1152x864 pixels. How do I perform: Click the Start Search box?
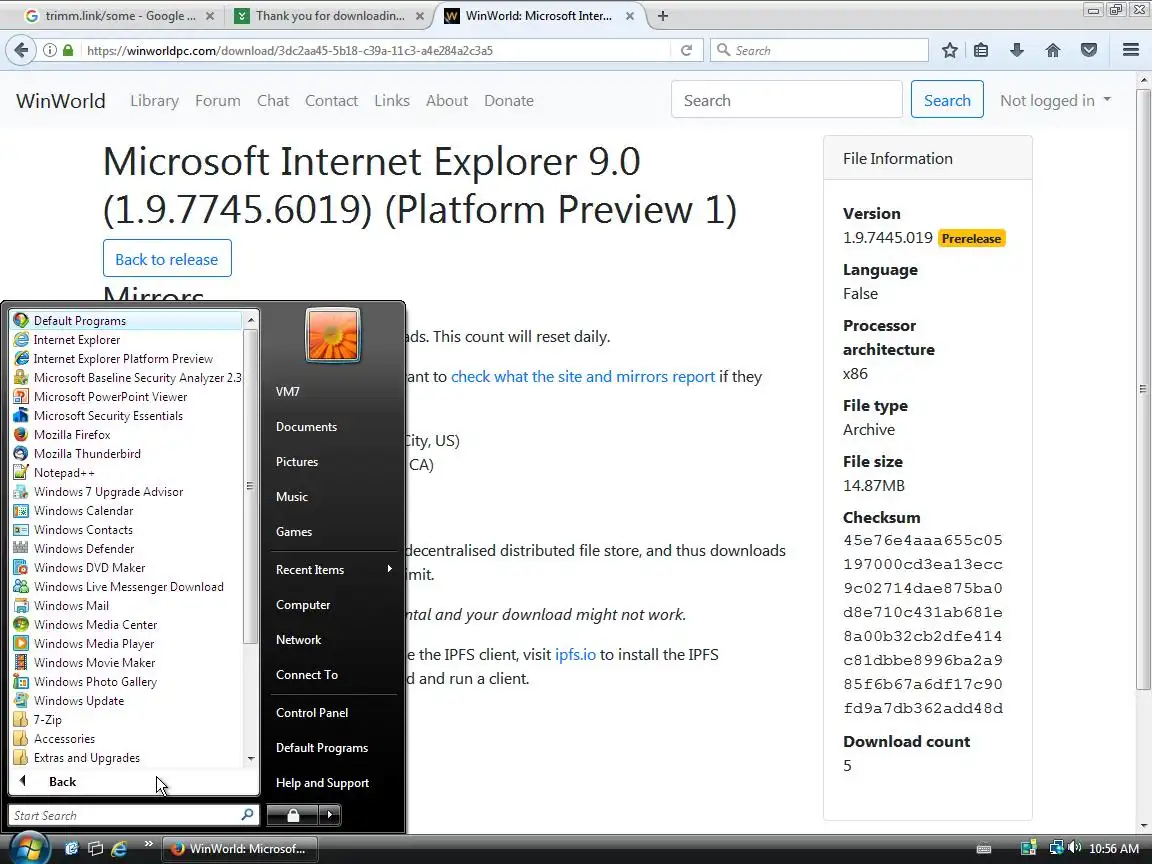132,815
